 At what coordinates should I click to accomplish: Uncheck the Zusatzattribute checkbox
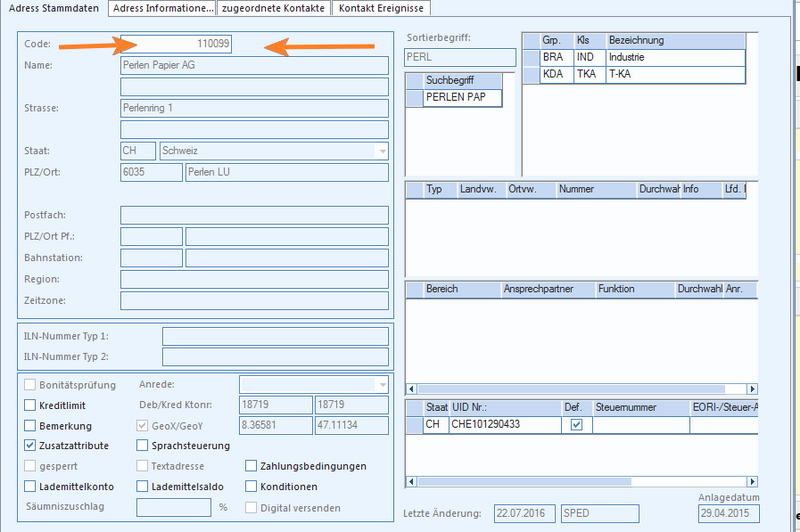click(30, 445)
